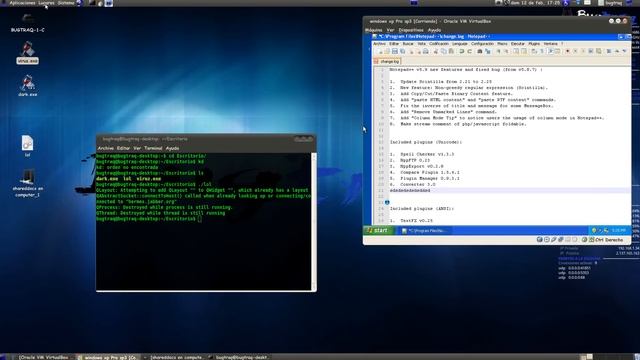Open Plugins menu in Notepad++
640x360 pixels.
[x=534, y=44]
